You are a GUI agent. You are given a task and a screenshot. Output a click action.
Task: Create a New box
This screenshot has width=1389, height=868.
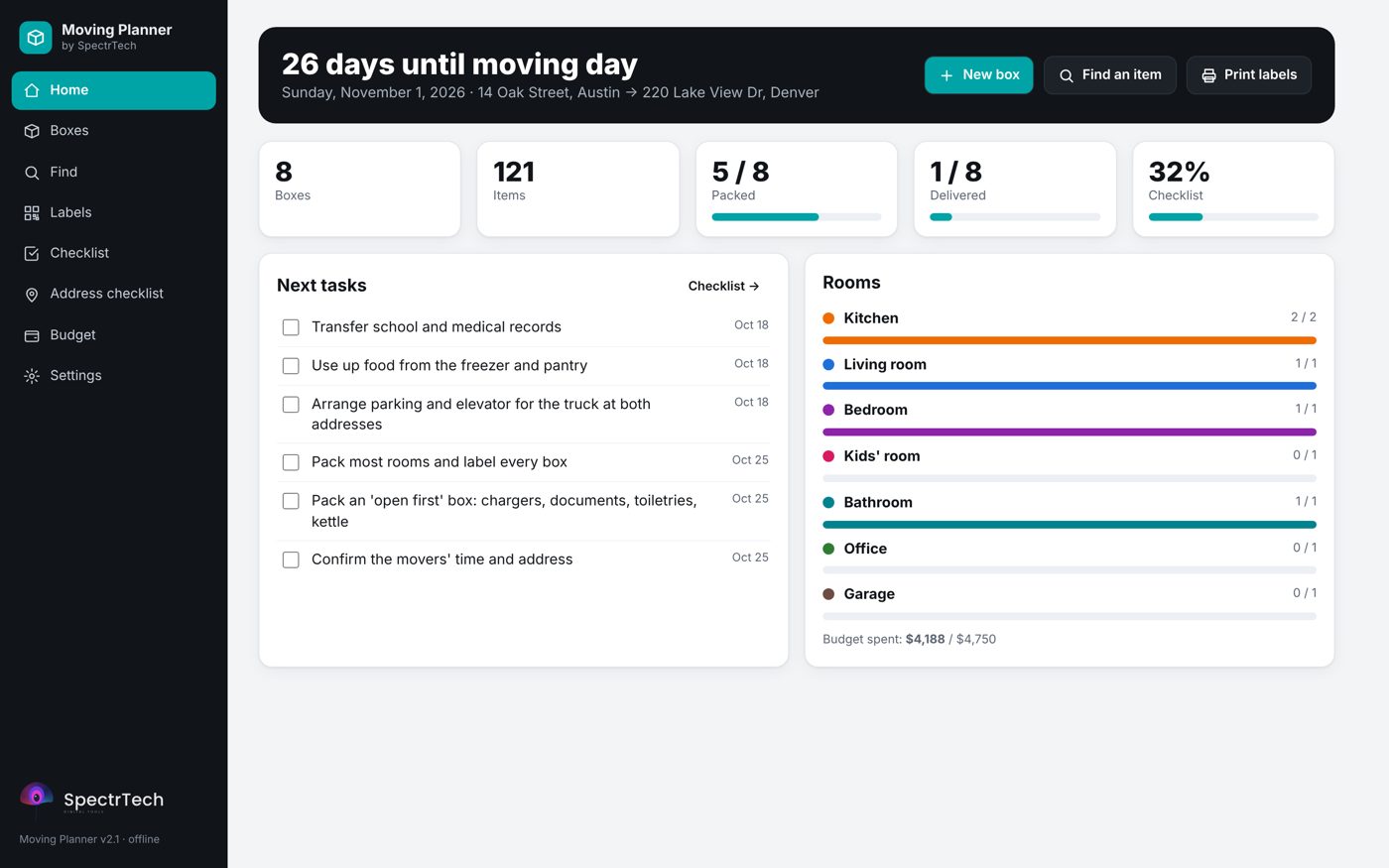978,75
